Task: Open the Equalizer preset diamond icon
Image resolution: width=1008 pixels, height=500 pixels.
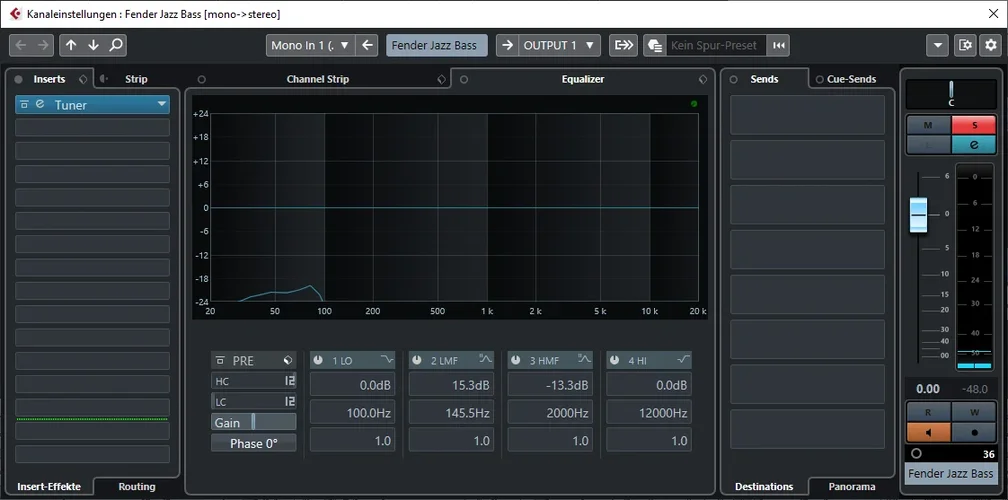Action: tap(703, 80)
